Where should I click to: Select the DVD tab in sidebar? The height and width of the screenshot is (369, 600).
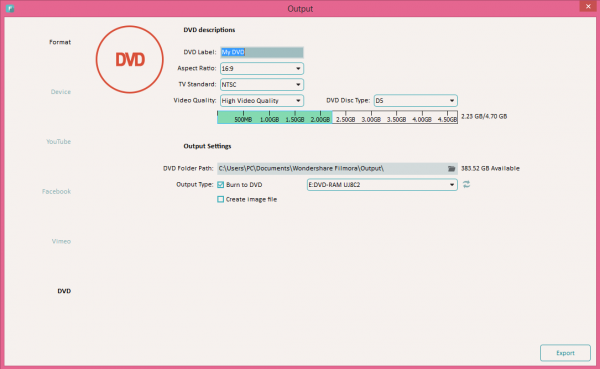pos(64,291)
